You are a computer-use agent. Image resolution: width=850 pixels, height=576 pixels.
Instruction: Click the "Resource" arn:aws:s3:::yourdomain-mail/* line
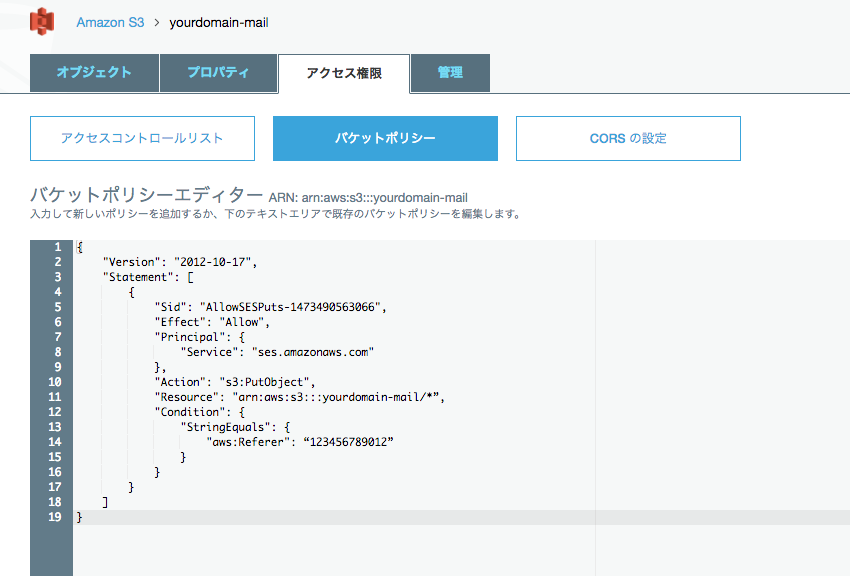coord(300,397)
